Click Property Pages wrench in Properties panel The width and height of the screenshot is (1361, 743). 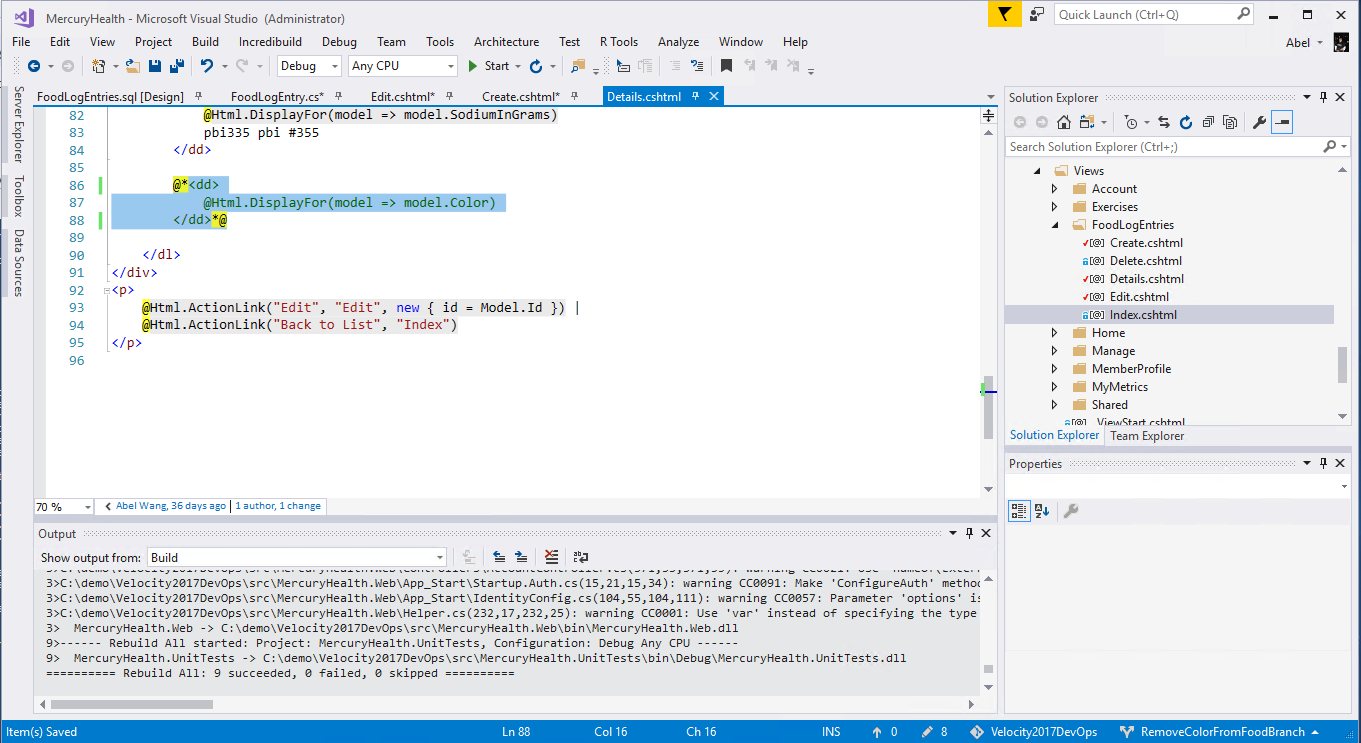1070,511
